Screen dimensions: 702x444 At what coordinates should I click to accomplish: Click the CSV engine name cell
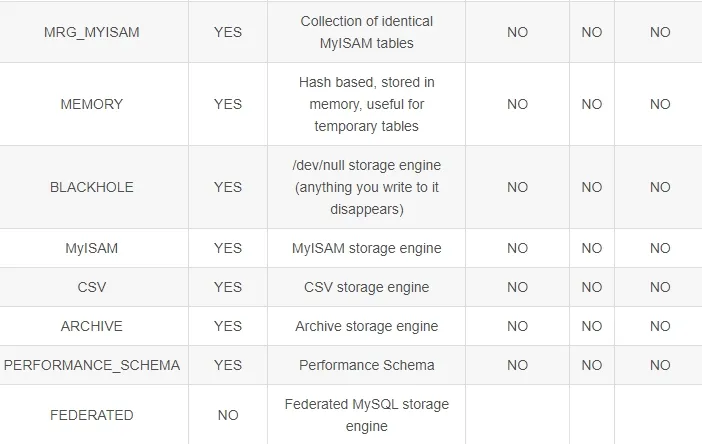click(92, 287)
